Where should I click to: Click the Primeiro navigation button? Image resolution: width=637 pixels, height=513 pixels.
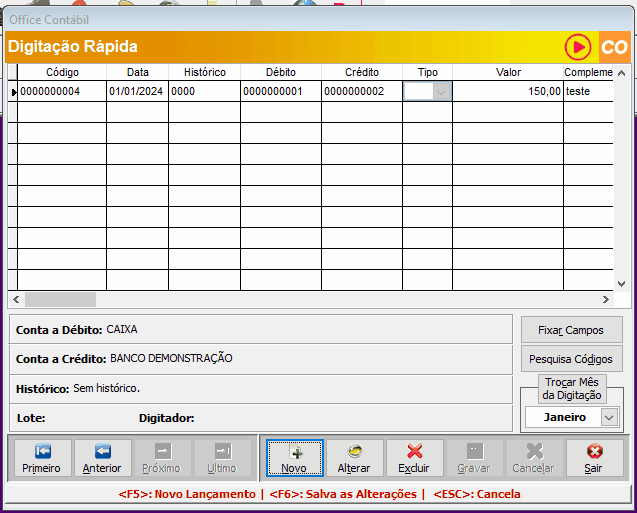(41, 458)
